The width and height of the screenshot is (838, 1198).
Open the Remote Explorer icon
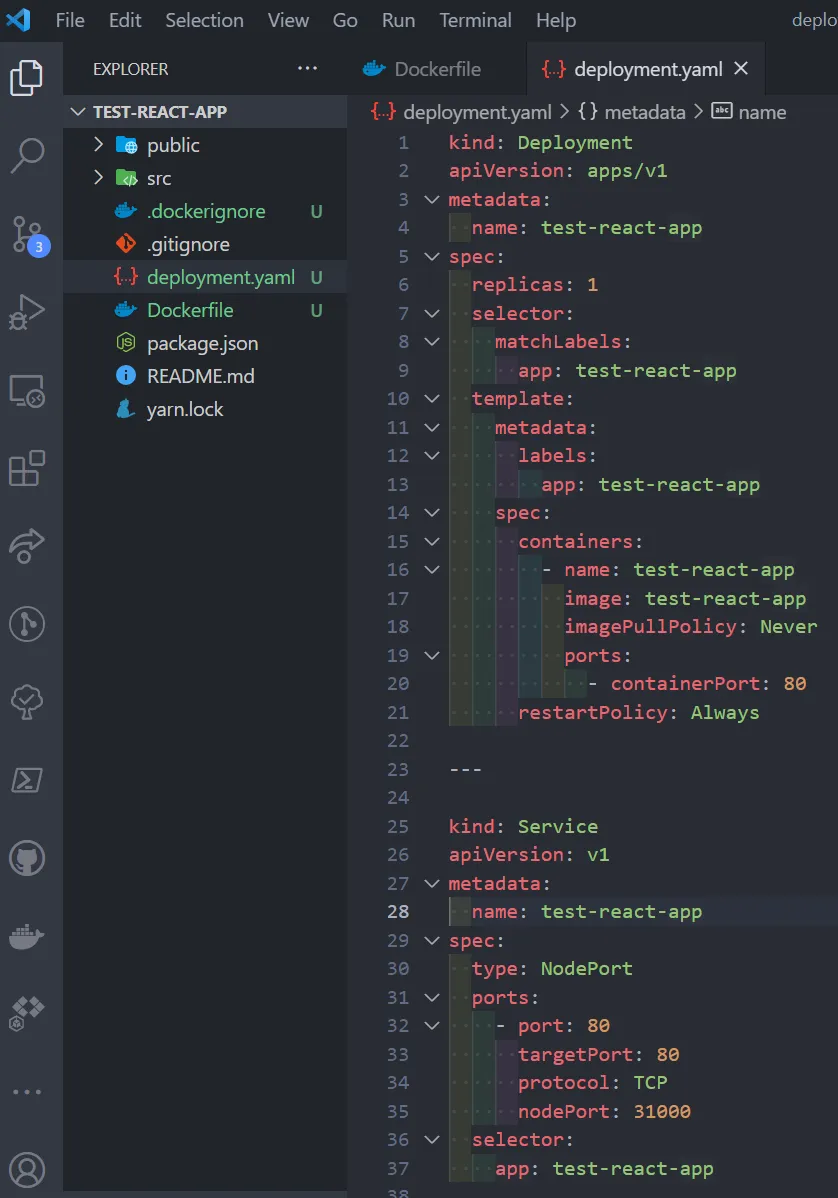[27, 390]
